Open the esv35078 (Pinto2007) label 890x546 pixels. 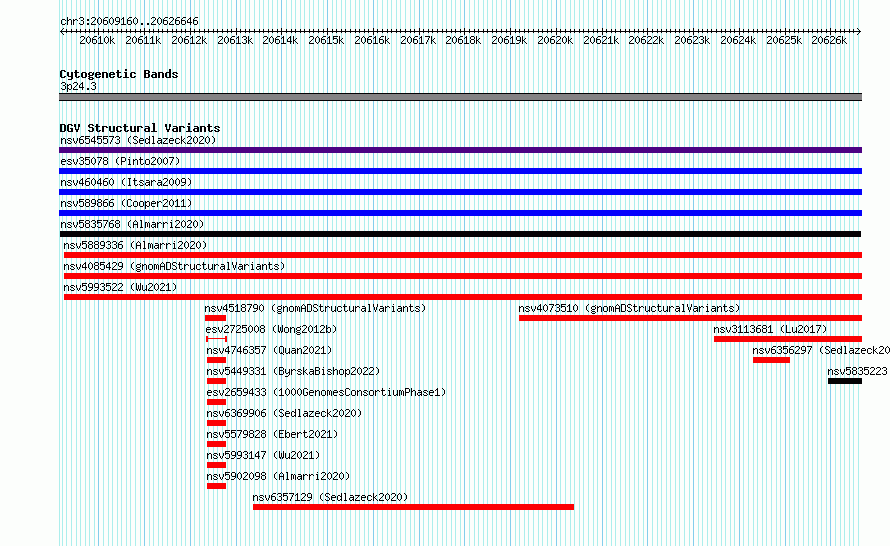point(120,161)
